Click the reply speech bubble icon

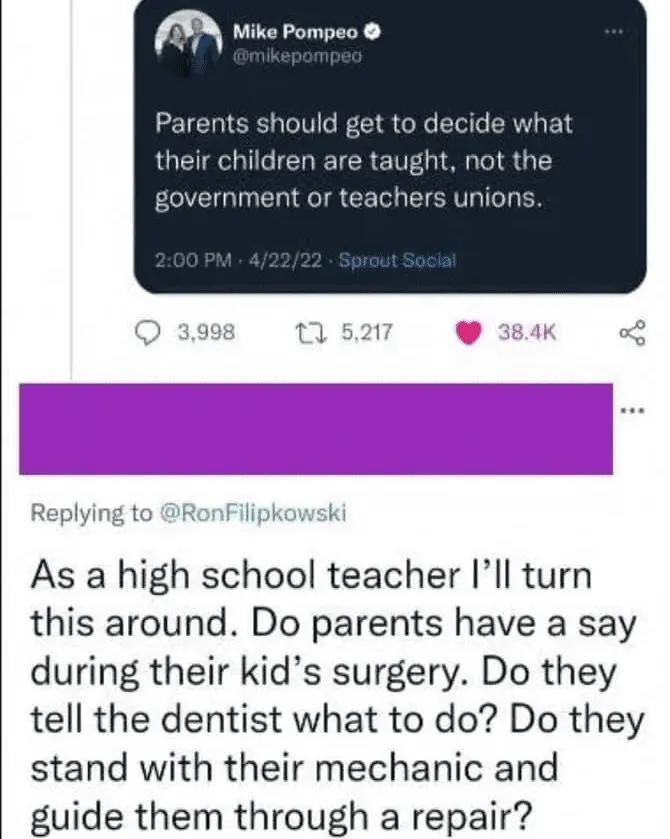(x=146, y=331)
